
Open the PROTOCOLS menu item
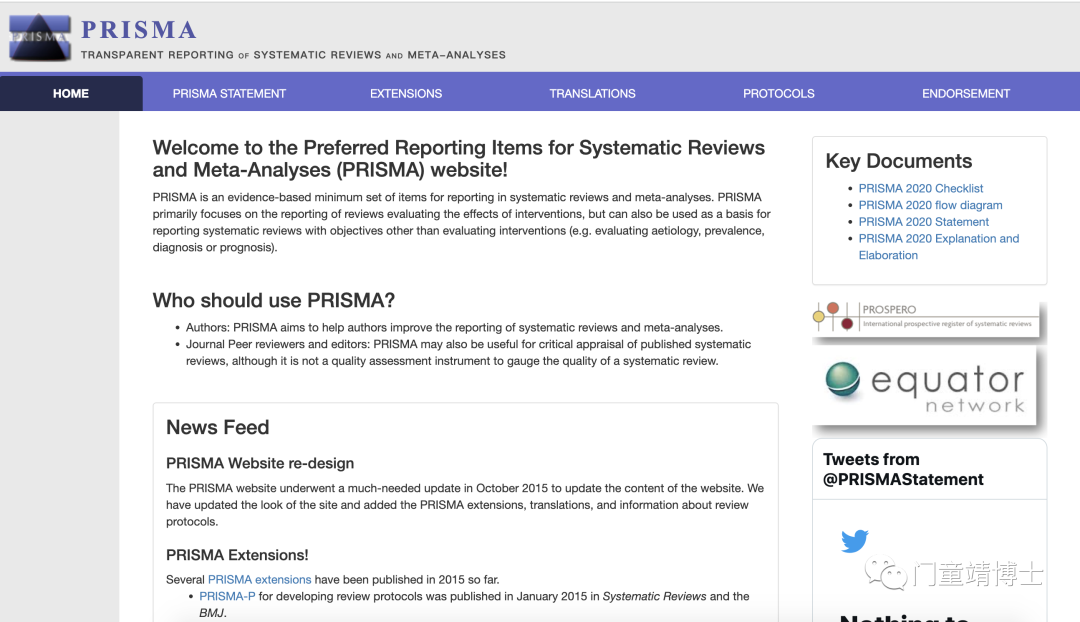pyautogui.click(x=778, y=94)
